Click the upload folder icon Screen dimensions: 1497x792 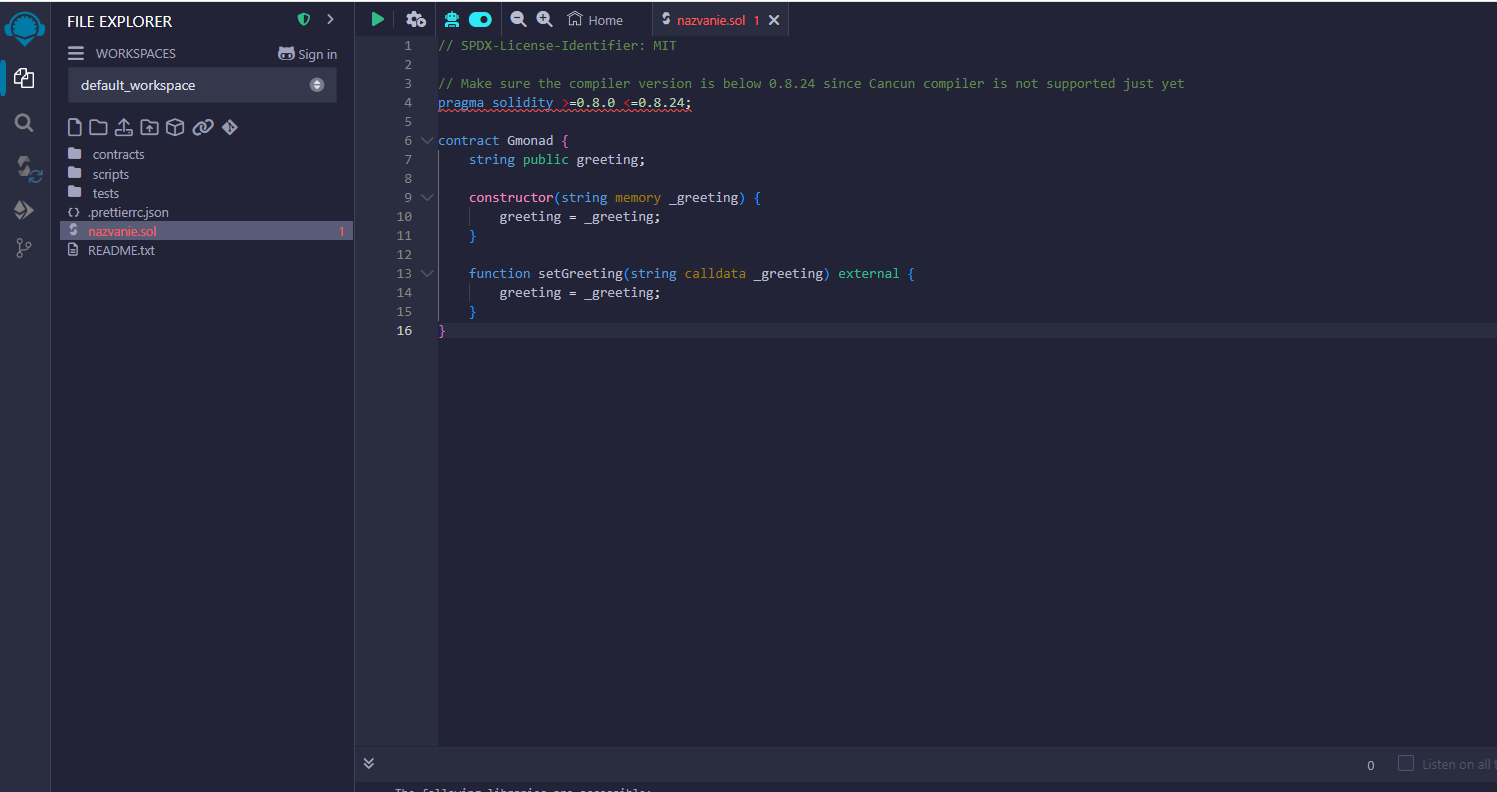149,127
